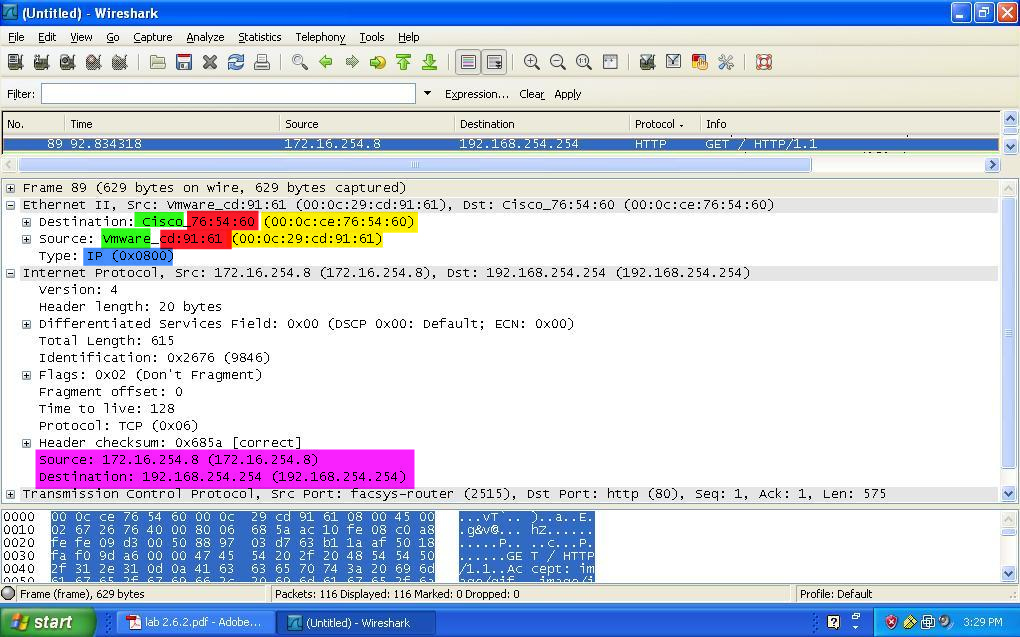Open the Analyze menu
The width and height of the screenshot is (1020, 637).
[205, 37]
